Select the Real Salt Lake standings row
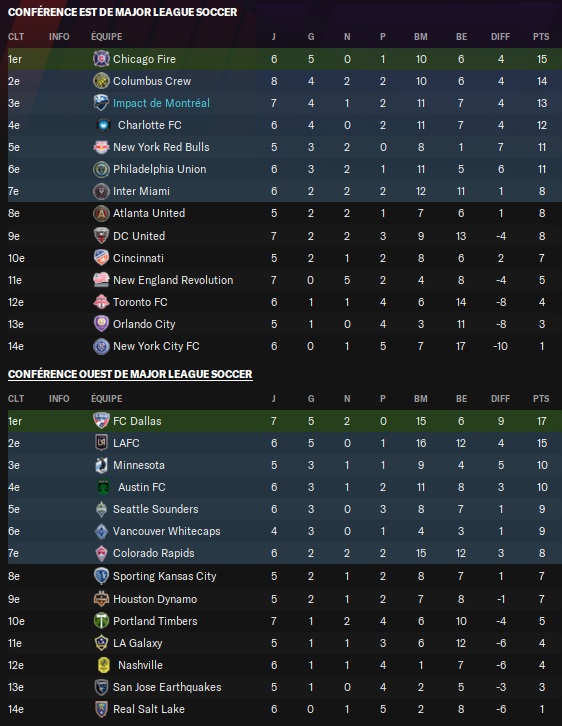The height and width of the screenshot is (726, 562). click(x=281, y=709)
